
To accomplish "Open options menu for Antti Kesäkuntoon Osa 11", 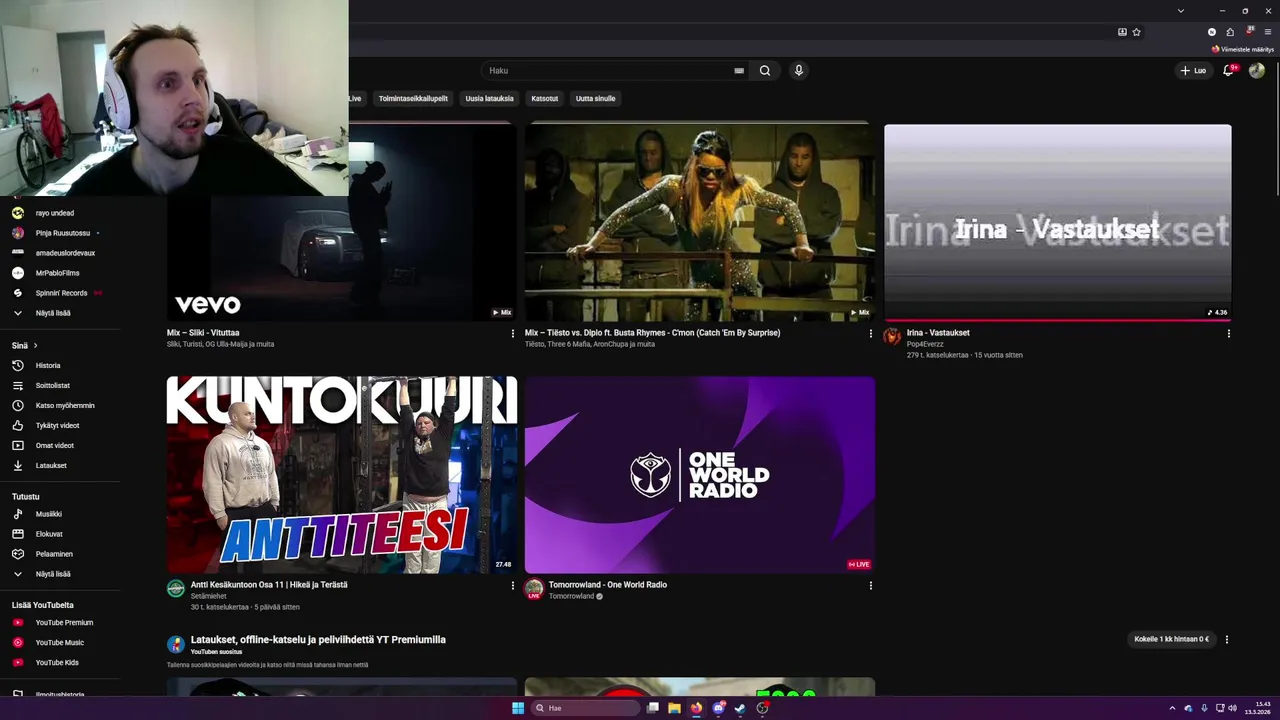I will [x=513, y=586].
